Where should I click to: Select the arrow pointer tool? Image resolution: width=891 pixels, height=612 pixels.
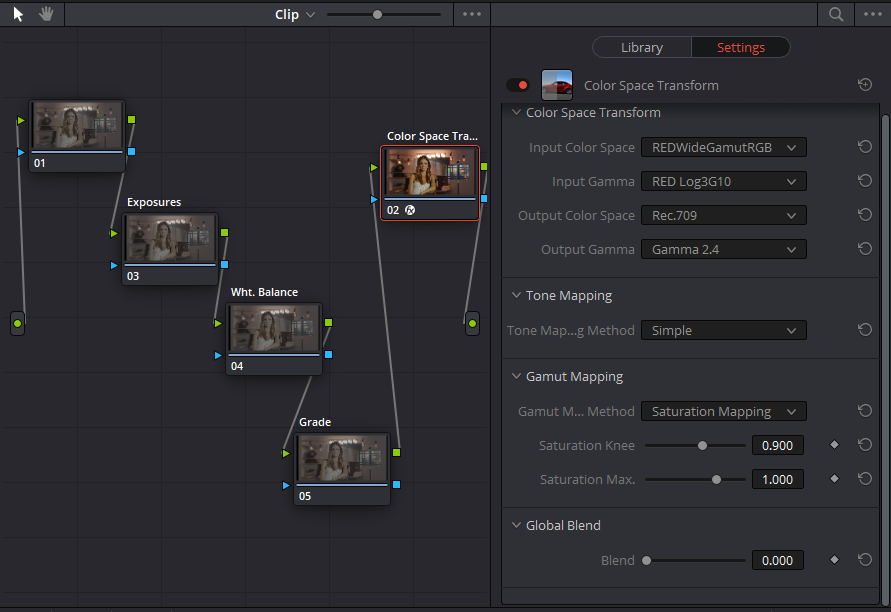(18, 14)
